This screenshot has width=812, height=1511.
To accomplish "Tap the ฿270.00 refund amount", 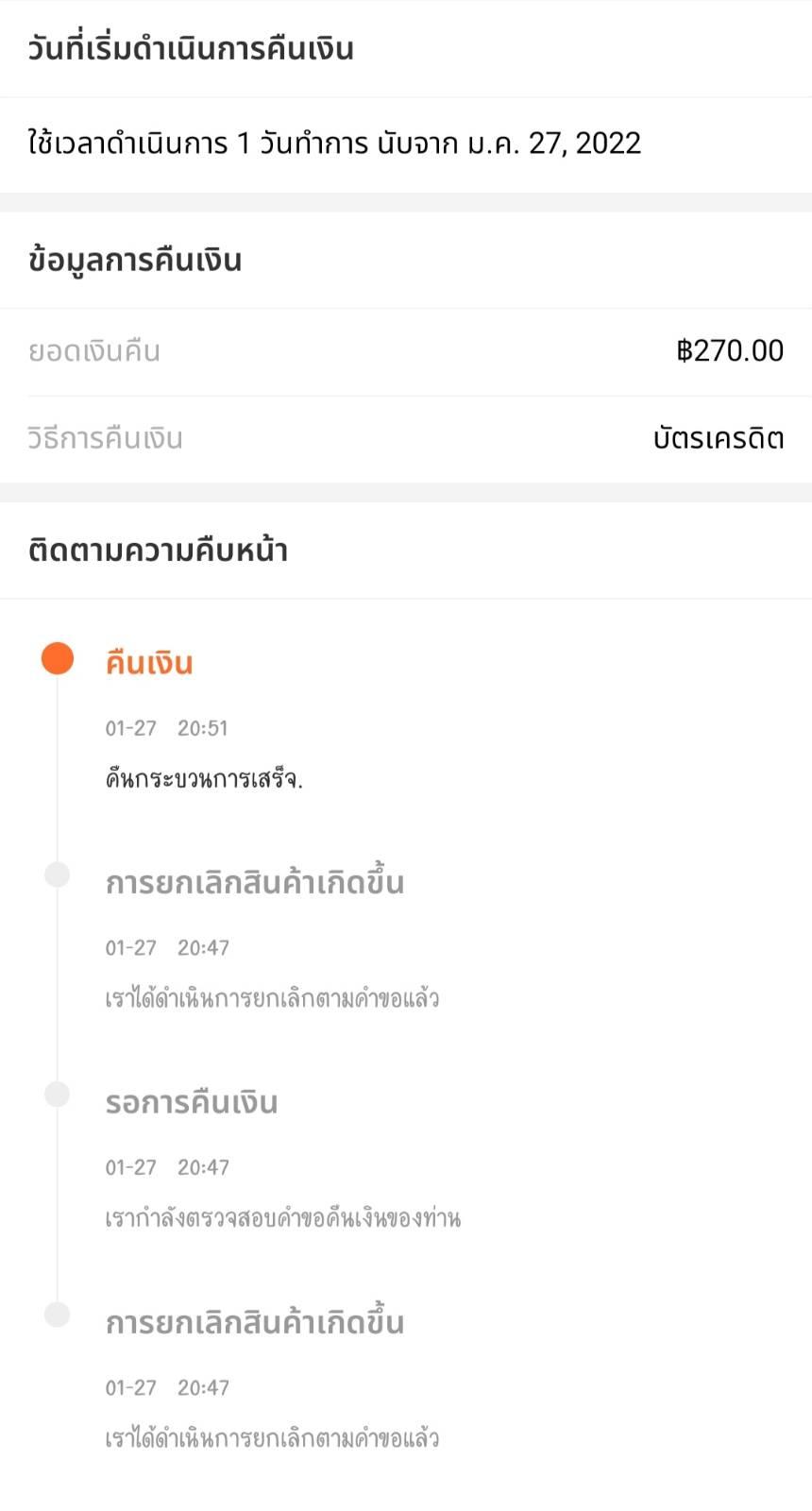I will click(x=730, y=351).
